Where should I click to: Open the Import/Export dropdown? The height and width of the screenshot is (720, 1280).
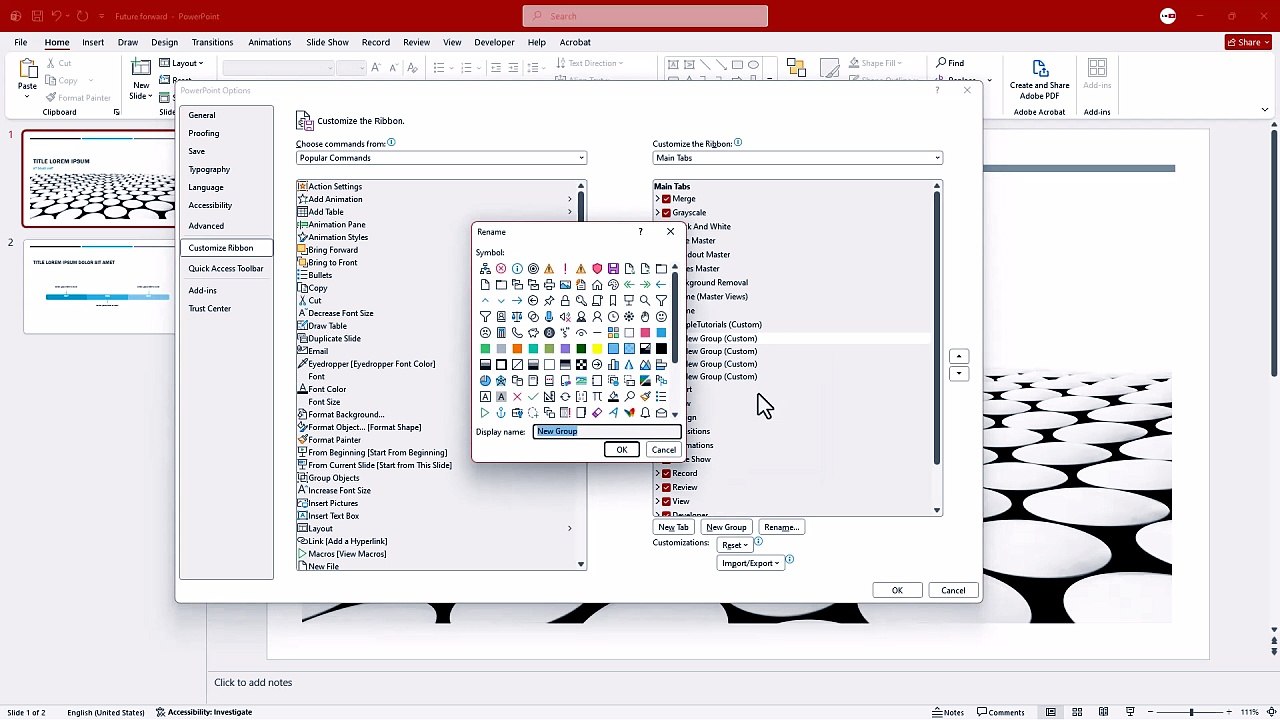tap(751, 563)
